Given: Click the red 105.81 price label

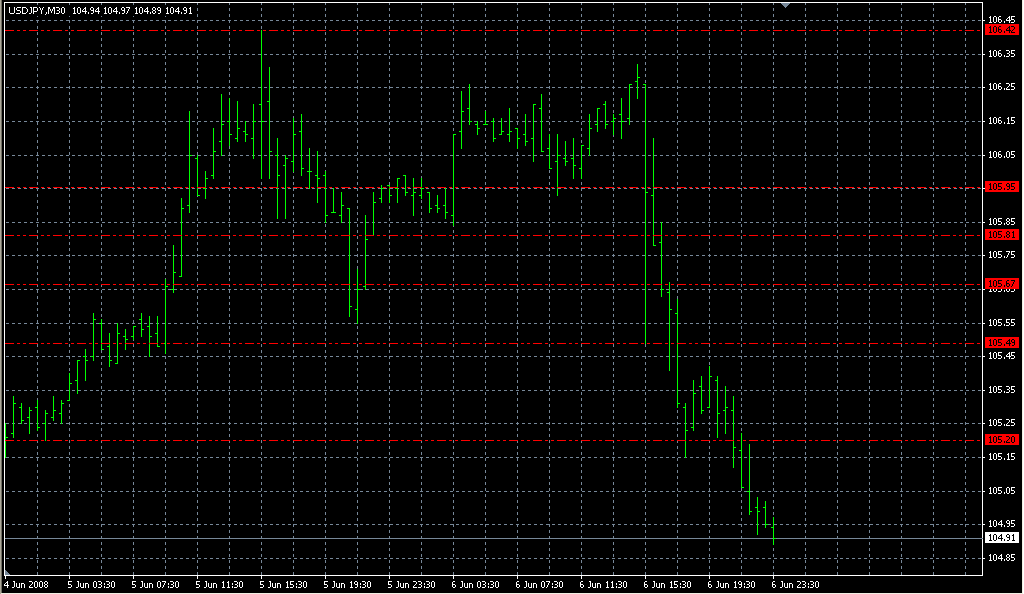Looking at the screenshot, I should tap(1001, 234).
